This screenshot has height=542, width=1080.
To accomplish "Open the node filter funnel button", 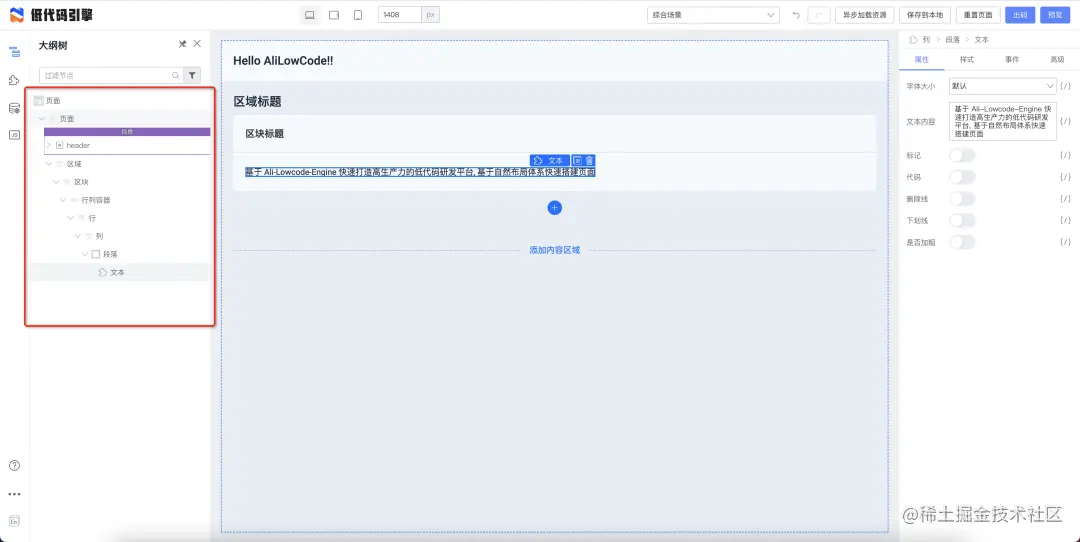I will tap(192, 76).
